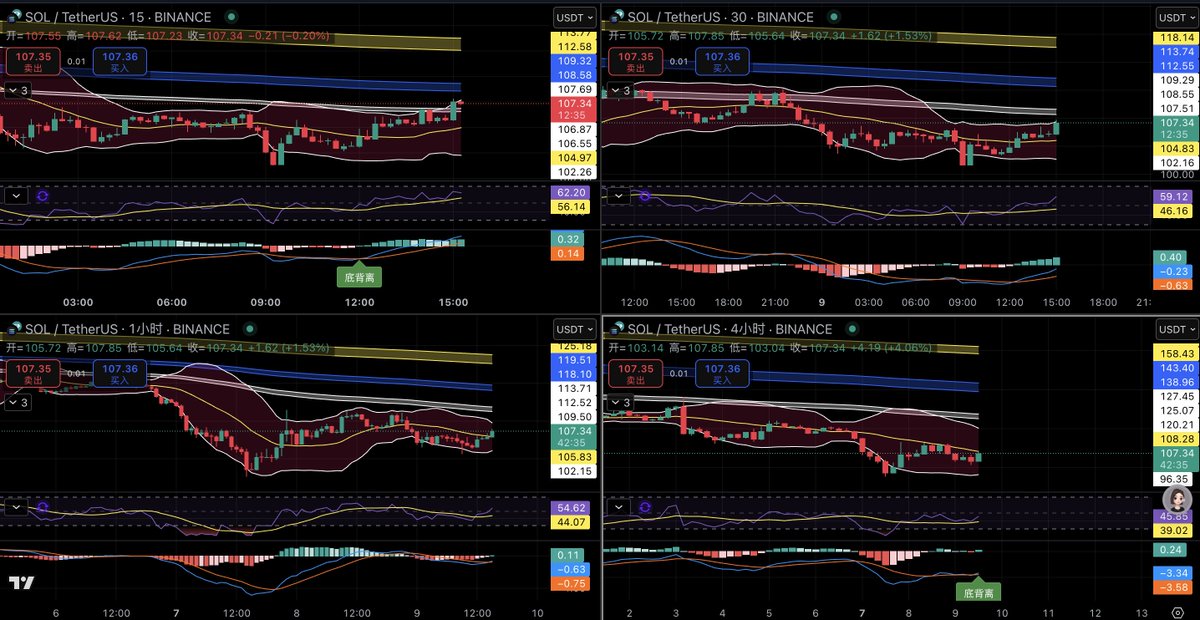The image size is (1200, 620).
Task: Click the SOL / TetherUS · 4小时 · BINANCE title
Action: pos(729,329)
